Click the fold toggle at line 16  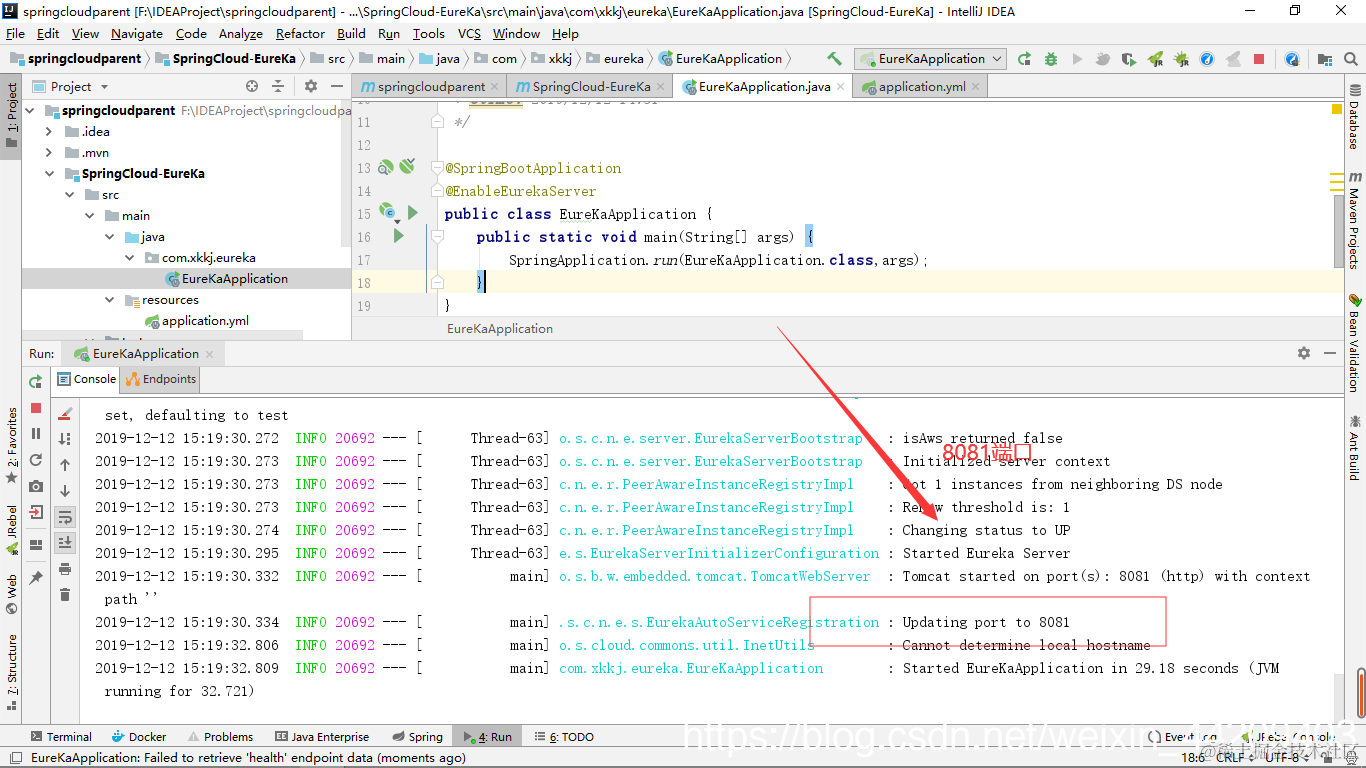click(x=437, y=236)
